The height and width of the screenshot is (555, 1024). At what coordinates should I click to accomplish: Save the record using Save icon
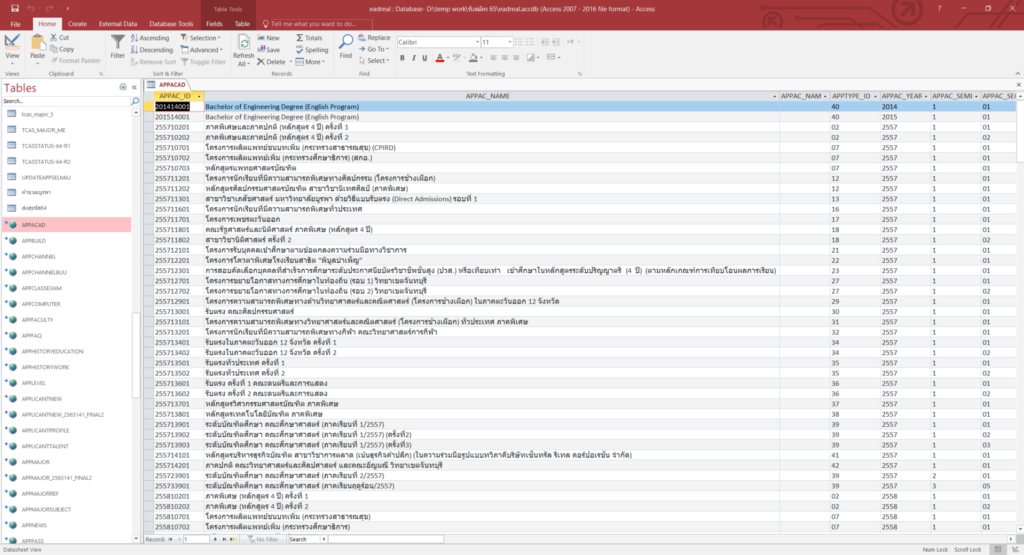pos(268,49)
